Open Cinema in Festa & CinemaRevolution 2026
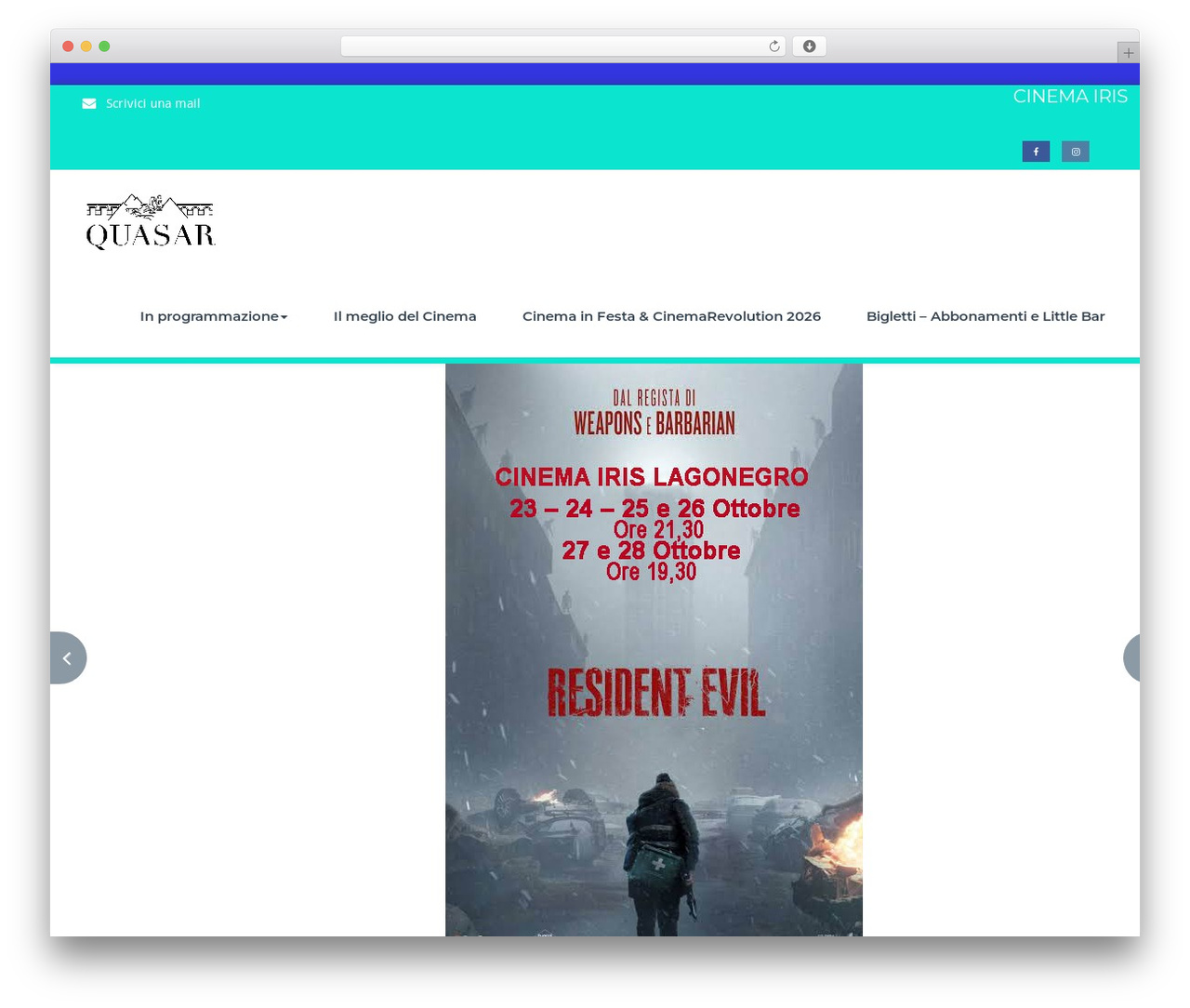 [671, 316]
